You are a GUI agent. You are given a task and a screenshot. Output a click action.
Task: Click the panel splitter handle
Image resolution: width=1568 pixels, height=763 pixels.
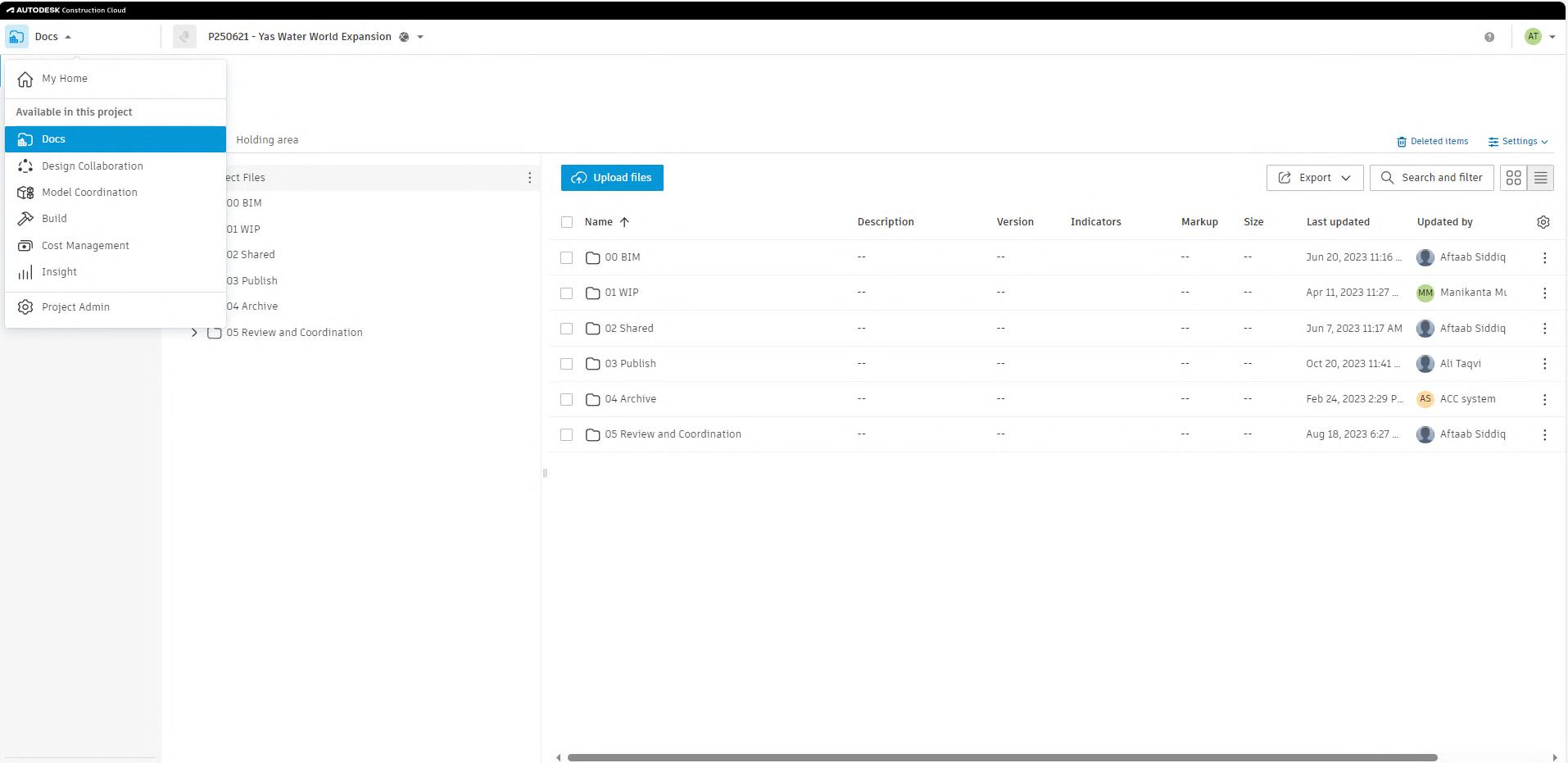click(545, 473)
